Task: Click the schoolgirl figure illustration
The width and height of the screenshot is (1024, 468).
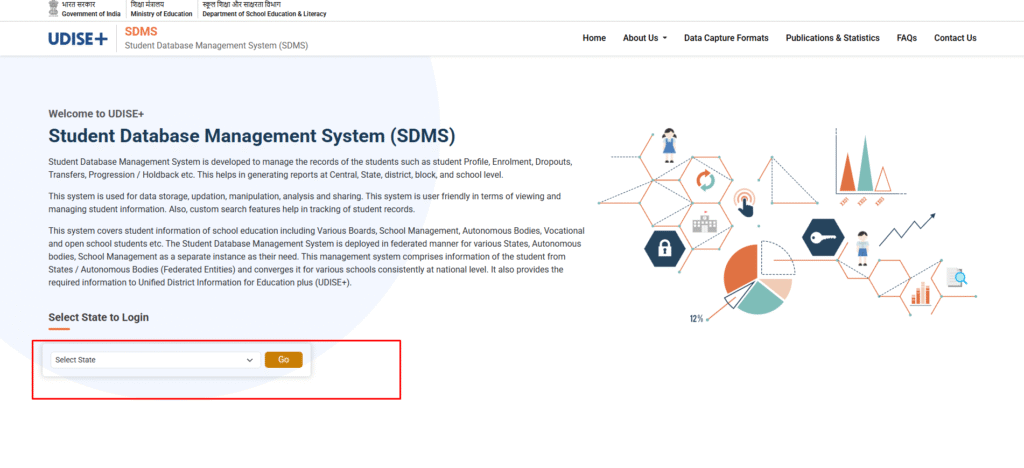Action: 669,145
